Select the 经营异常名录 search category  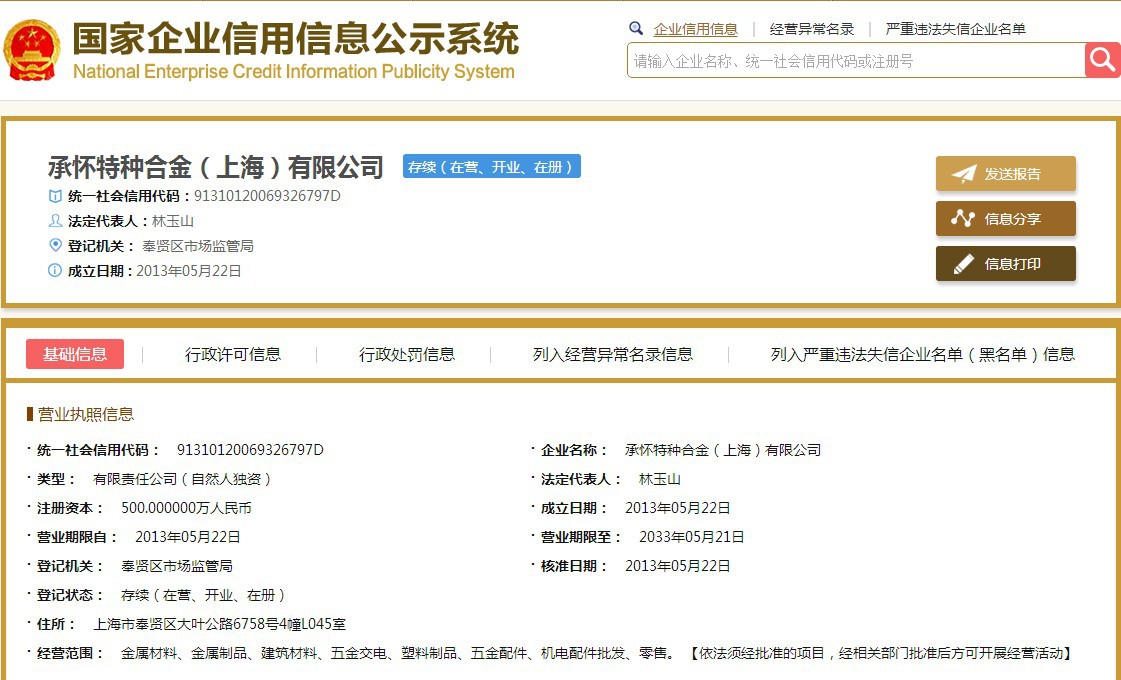(812, 29)
